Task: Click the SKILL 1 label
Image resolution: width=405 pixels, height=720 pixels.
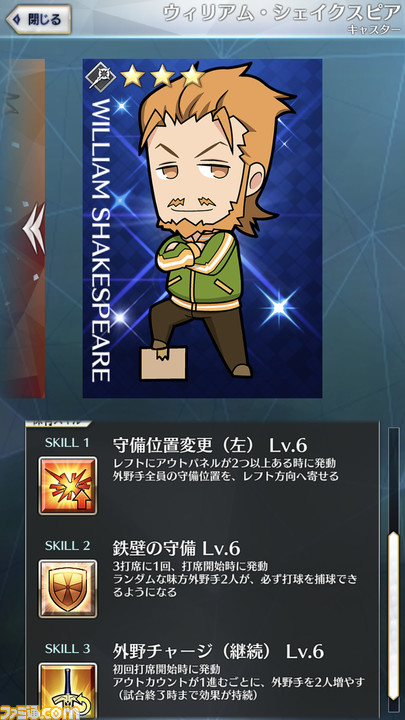Action: 67,443
